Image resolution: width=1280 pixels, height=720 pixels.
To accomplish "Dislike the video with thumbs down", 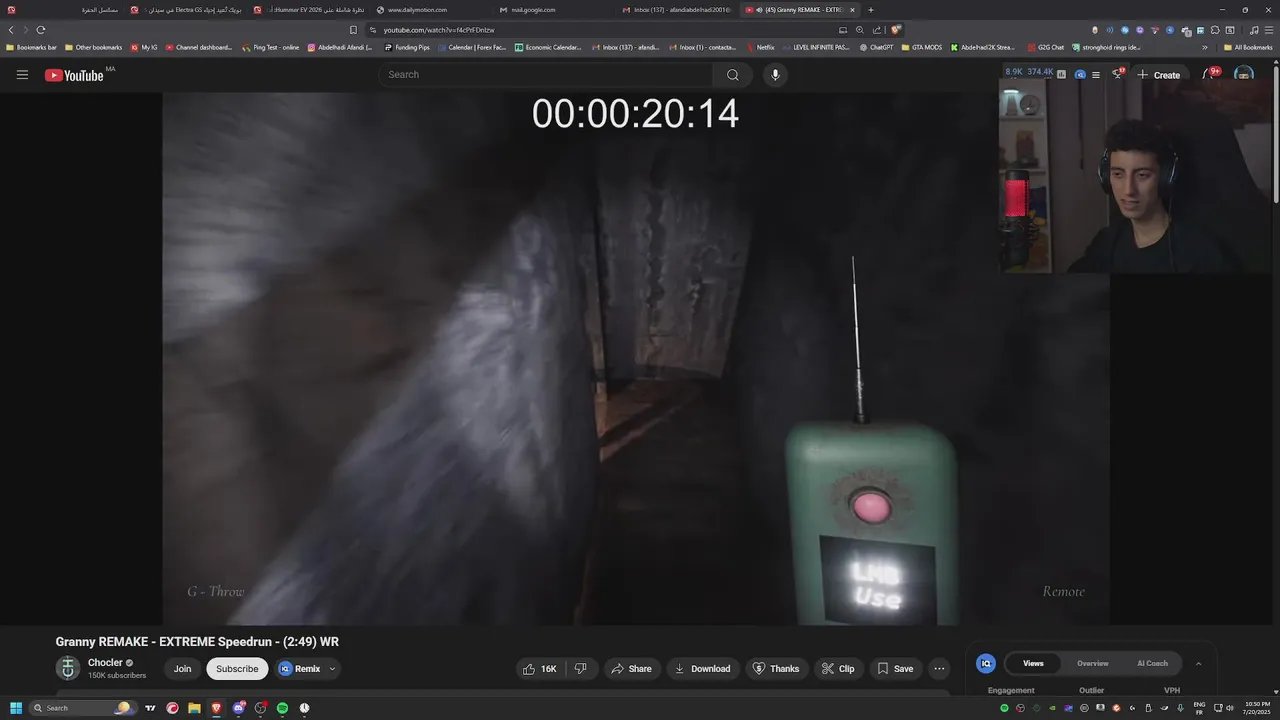I will click(581, 669).
